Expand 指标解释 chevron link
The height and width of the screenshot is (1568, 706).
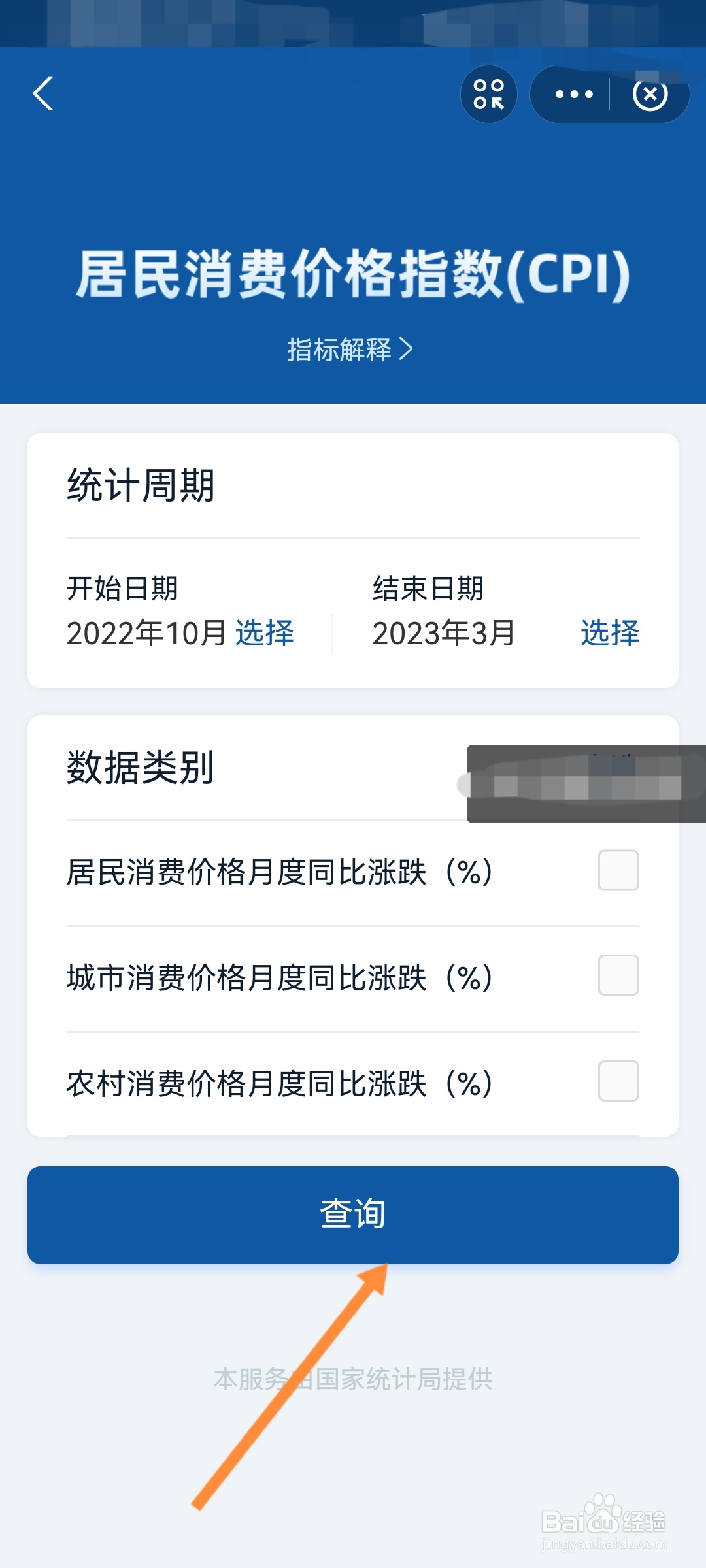pos(350,350)
